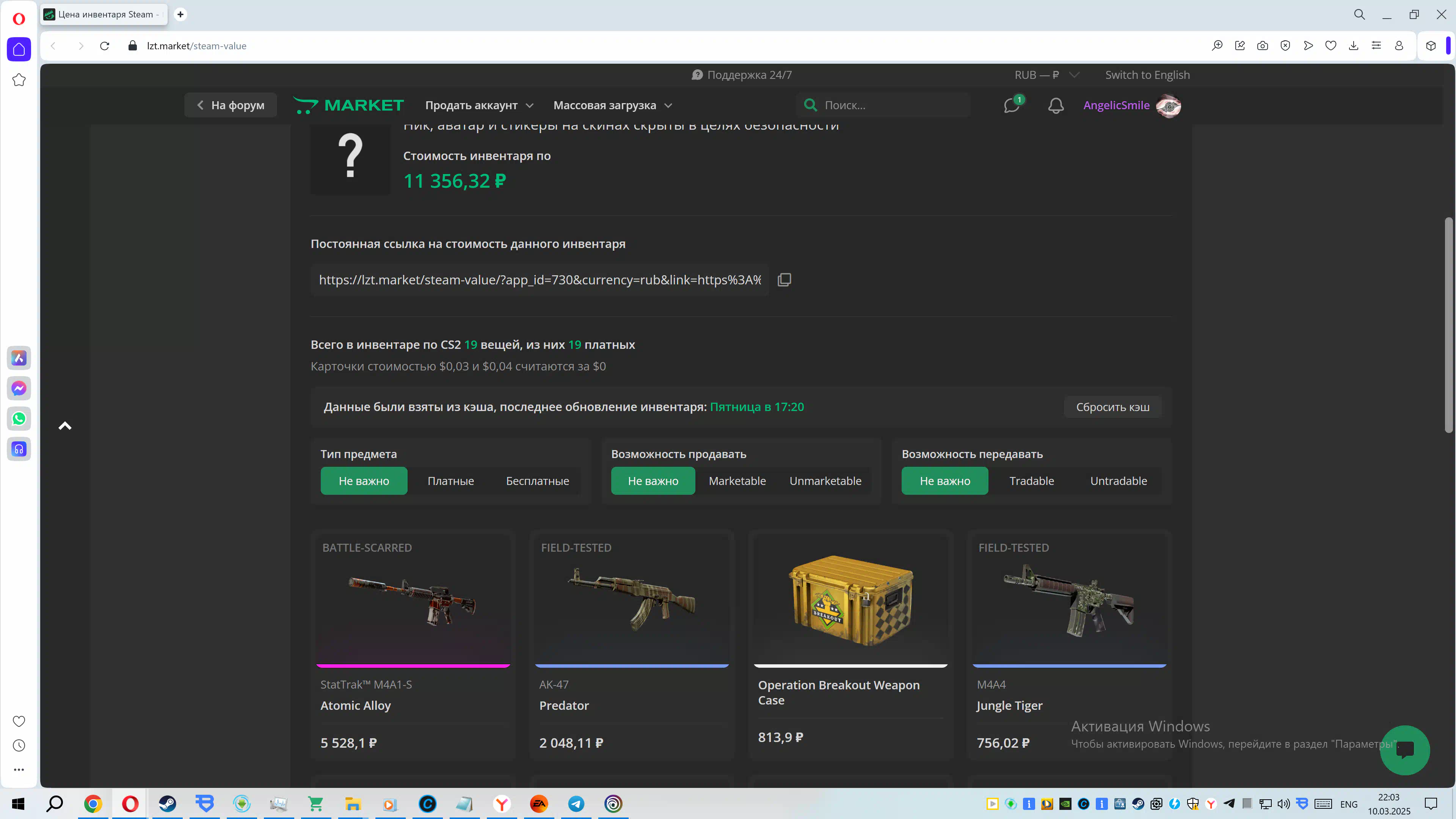
Task: Open a new browser tab
Action: (x=180, y=14)
